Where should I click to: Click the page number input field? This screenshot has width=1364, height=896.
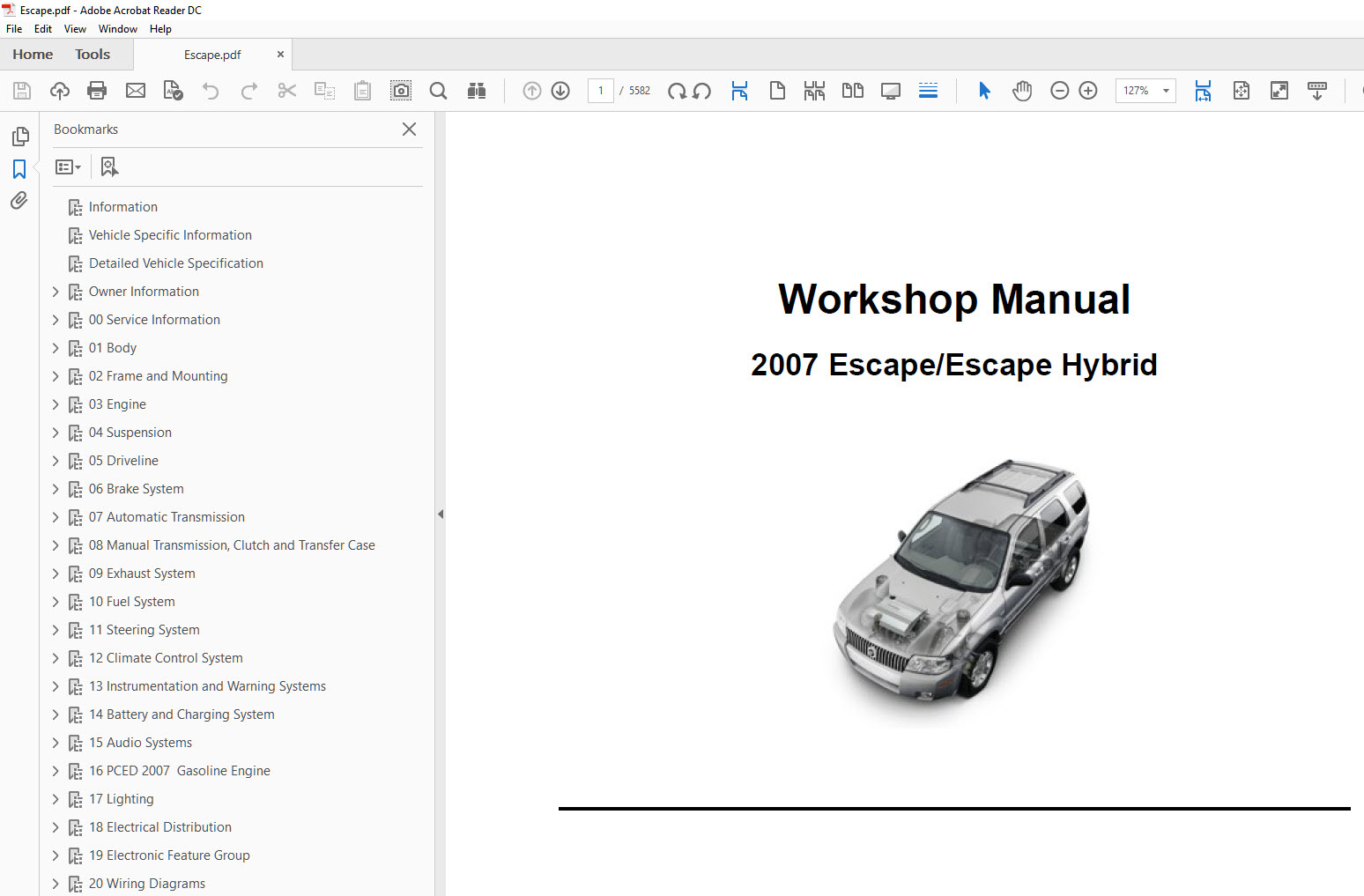pos(601,91)
